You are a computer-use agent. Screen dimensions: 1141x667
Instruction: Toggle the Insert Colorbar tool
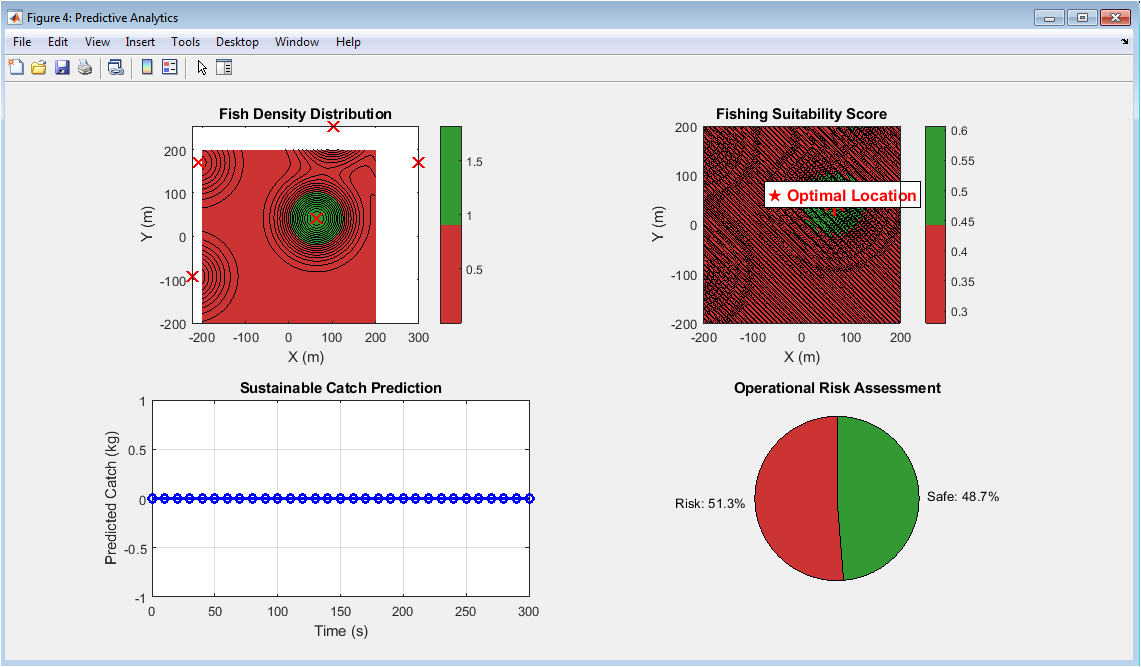coord(147,67)
